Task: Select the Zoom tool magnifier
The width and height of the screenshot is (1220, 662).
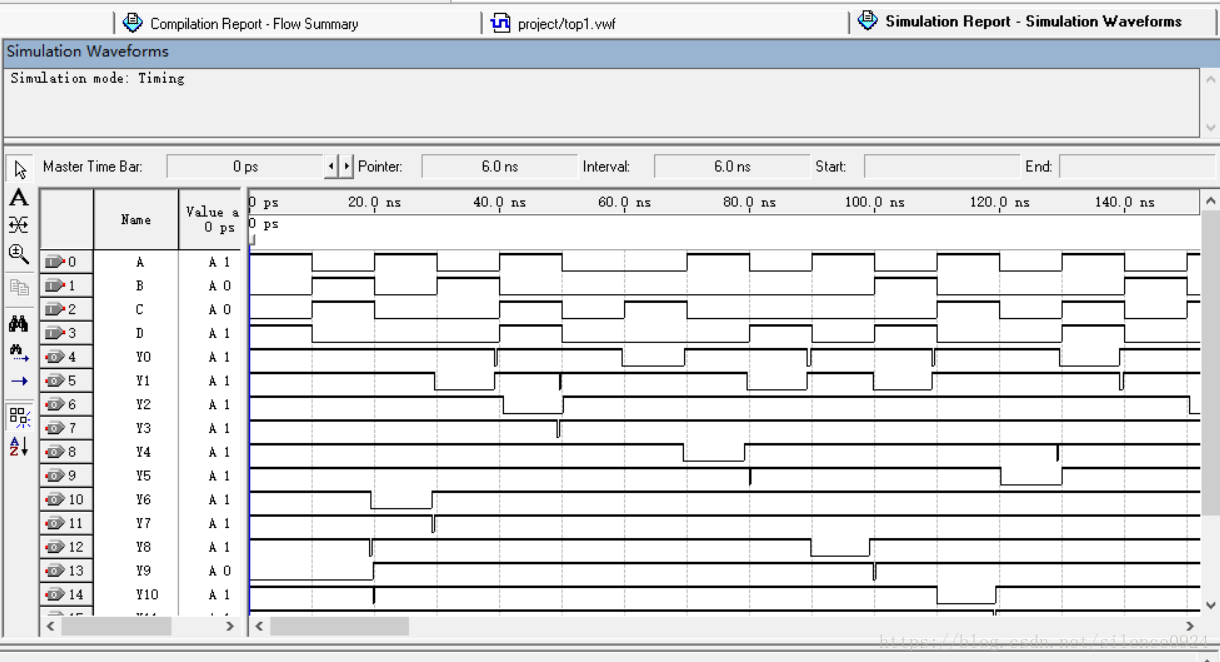Action: click(19, 254)
